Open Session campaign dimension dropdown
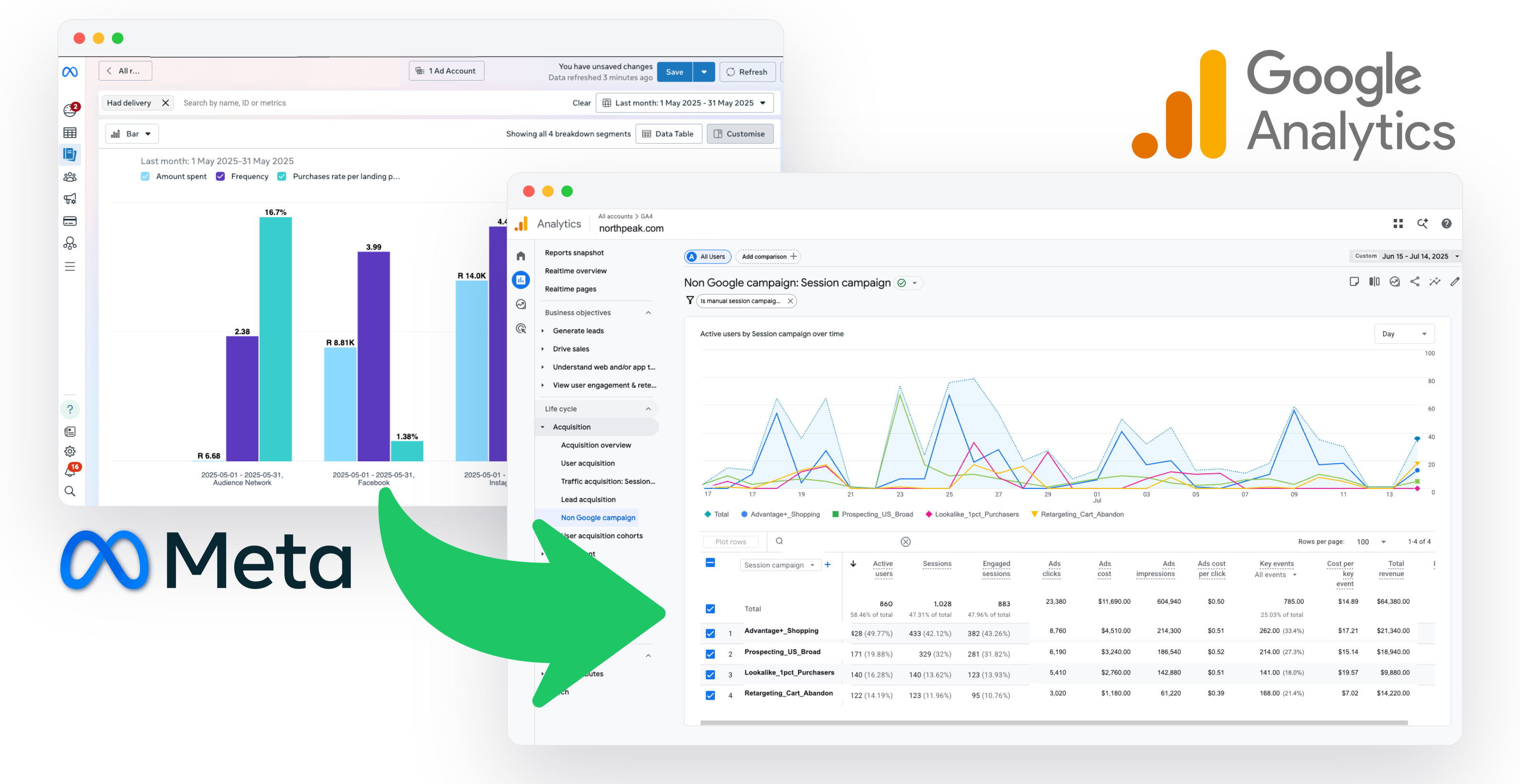 [x=780, y=565]
